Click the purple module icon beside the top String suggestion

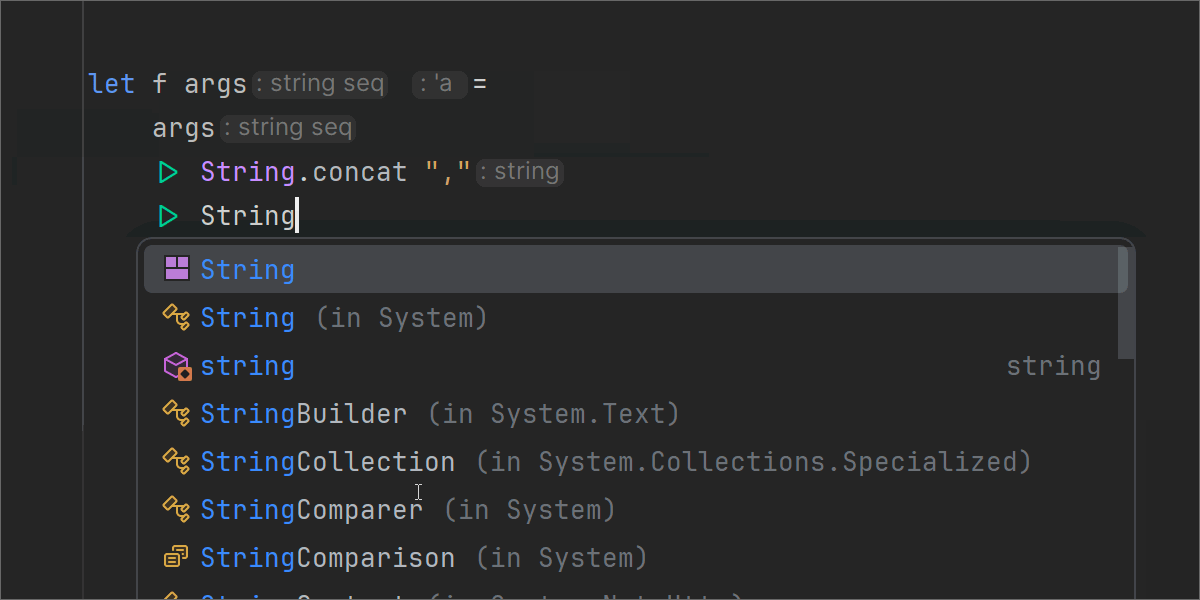tap(177, 269)
